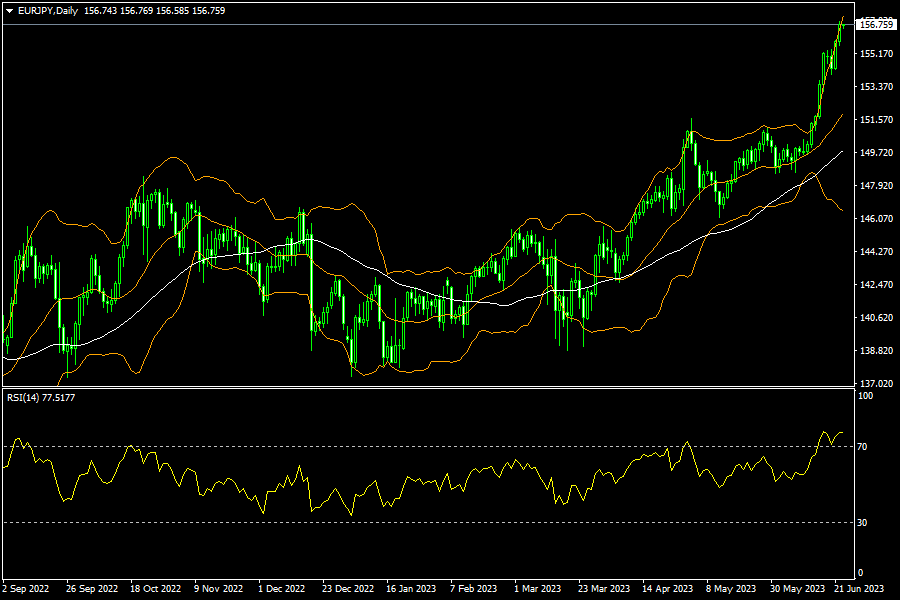Click the 16 Jan 2023 date label
The height and width of the screenshot is (600, 900).
click(411, 589)
